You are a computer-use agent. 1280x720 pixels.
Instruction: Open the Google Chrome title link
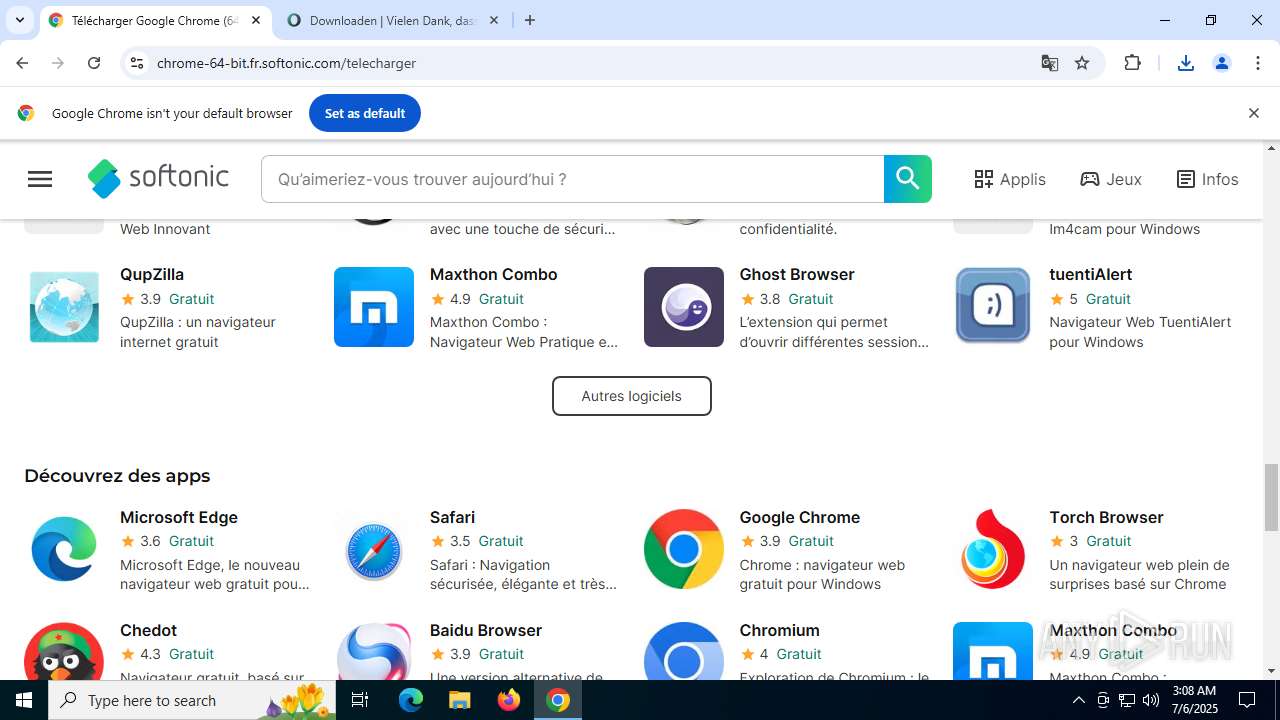click(x=800, y=517)
